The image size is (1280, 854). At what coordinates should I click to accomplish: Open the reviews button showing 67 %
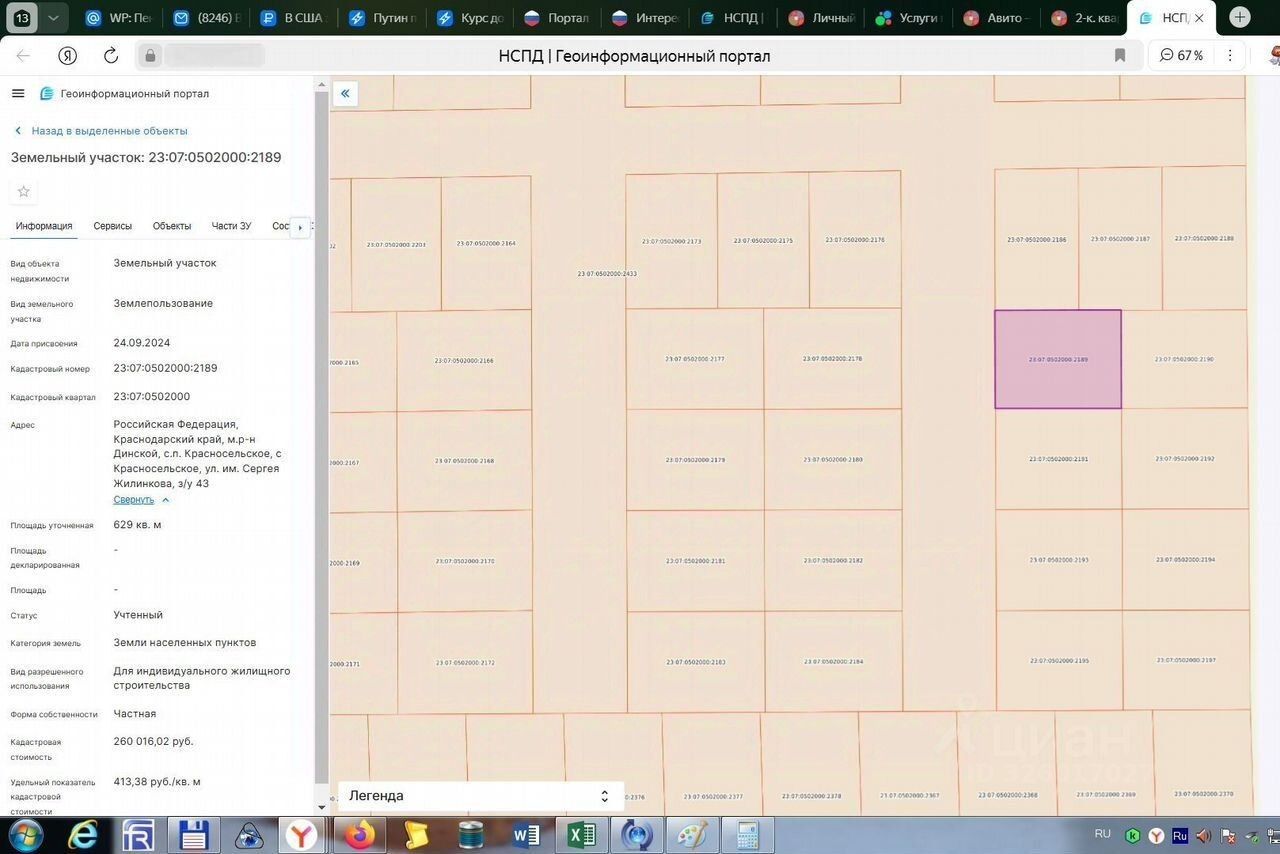pos(1181,56)
